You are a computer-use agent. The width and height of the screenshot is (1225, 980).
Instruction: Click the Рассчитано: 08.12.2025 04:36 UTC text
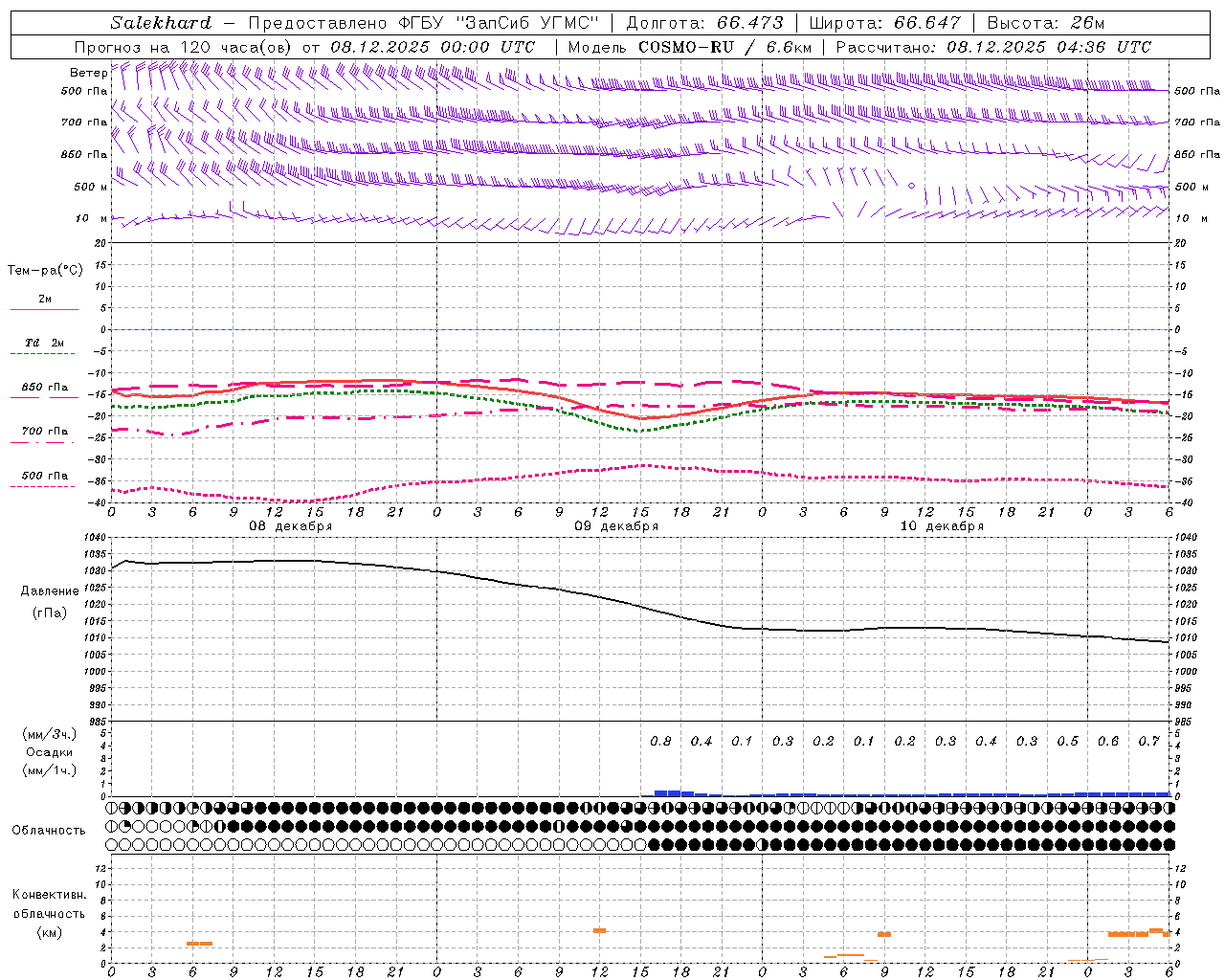point(993,47)
